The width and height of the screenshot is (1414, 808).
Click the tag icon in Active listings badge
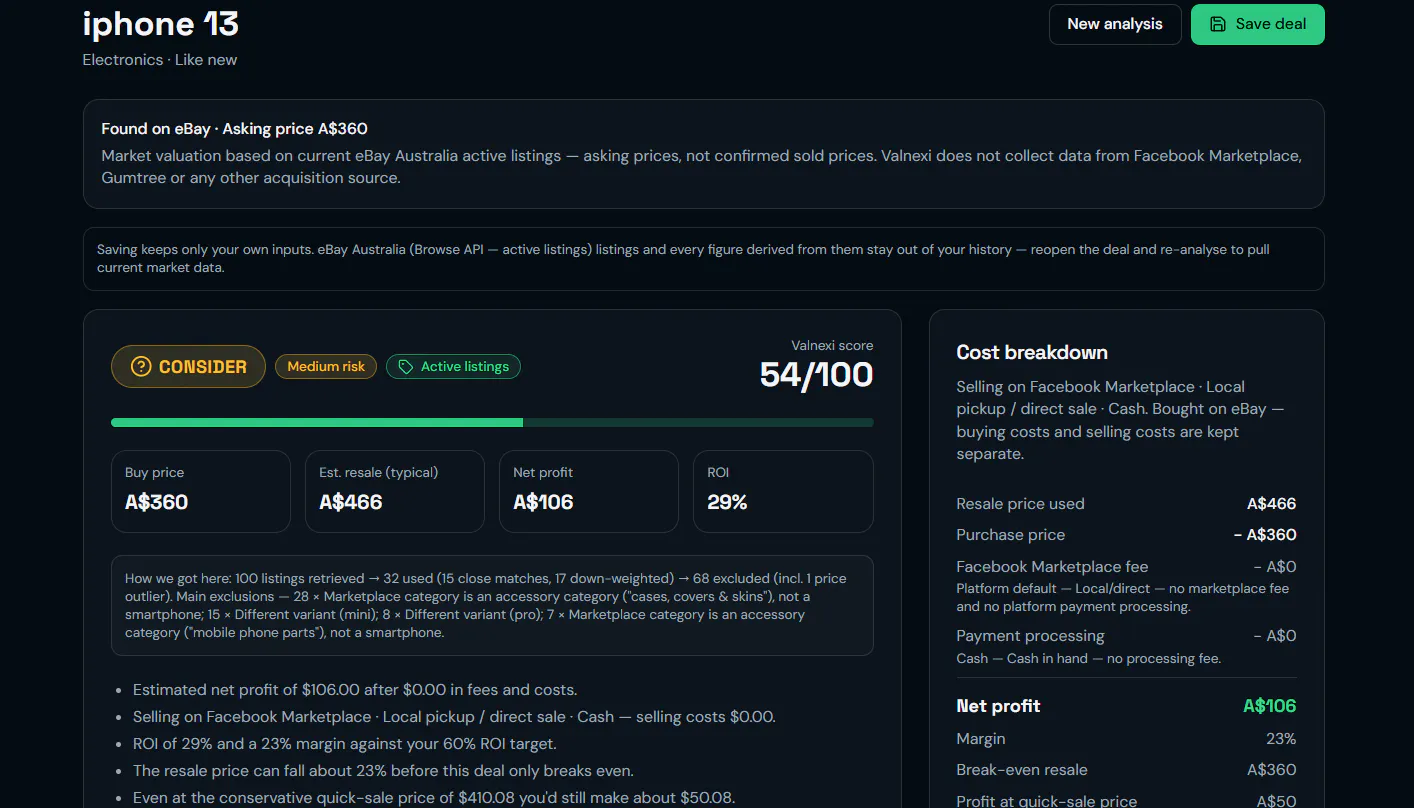pyautogui.click(x=405, y=367)
